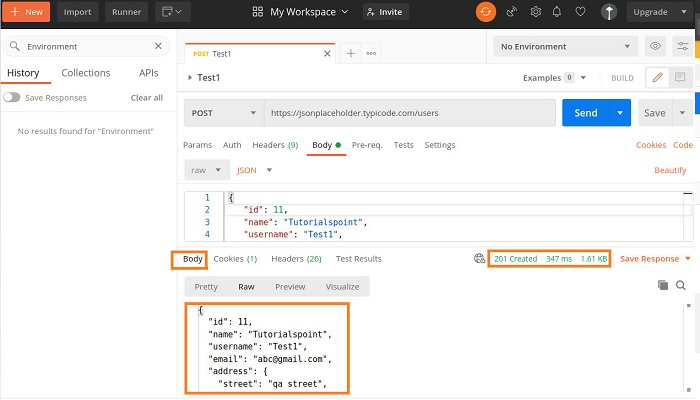The width and height of the screenshot is (700, 400).
Task: Expand the POST method dropdown
Action: coord(223,113)
